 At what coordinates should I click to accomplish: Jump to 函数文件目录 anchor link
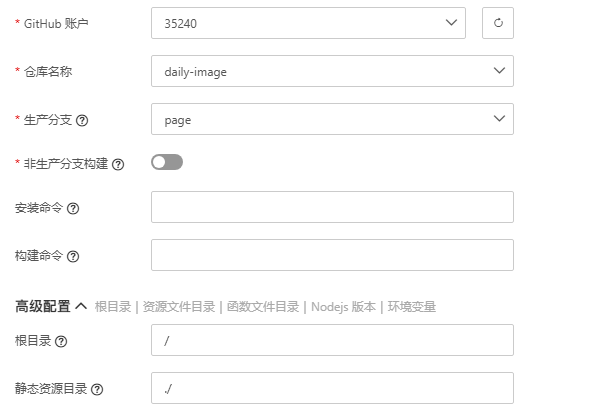262,307
